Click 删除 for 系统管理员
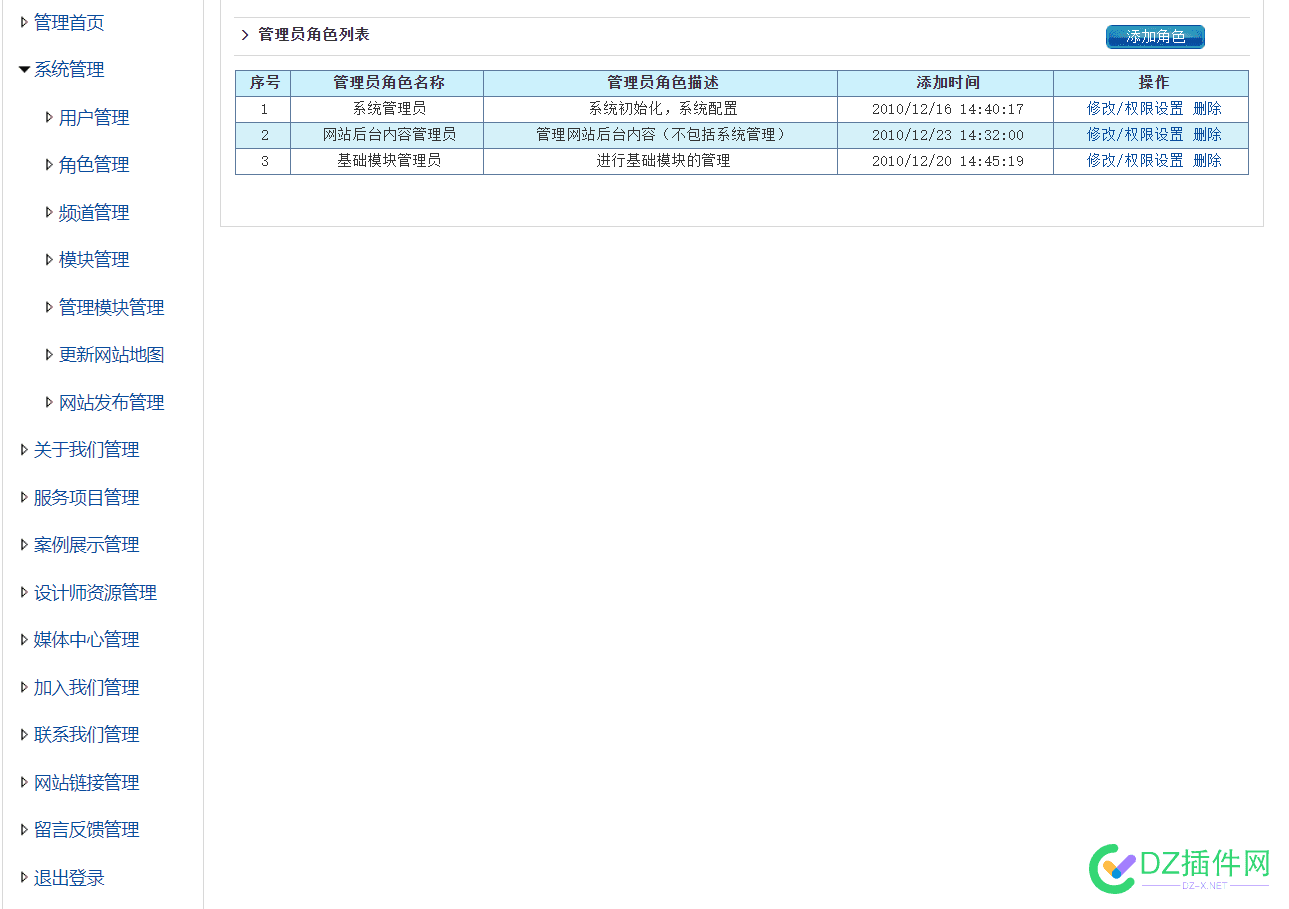Screen dimensions: 1289x909 pos(1207,109)
